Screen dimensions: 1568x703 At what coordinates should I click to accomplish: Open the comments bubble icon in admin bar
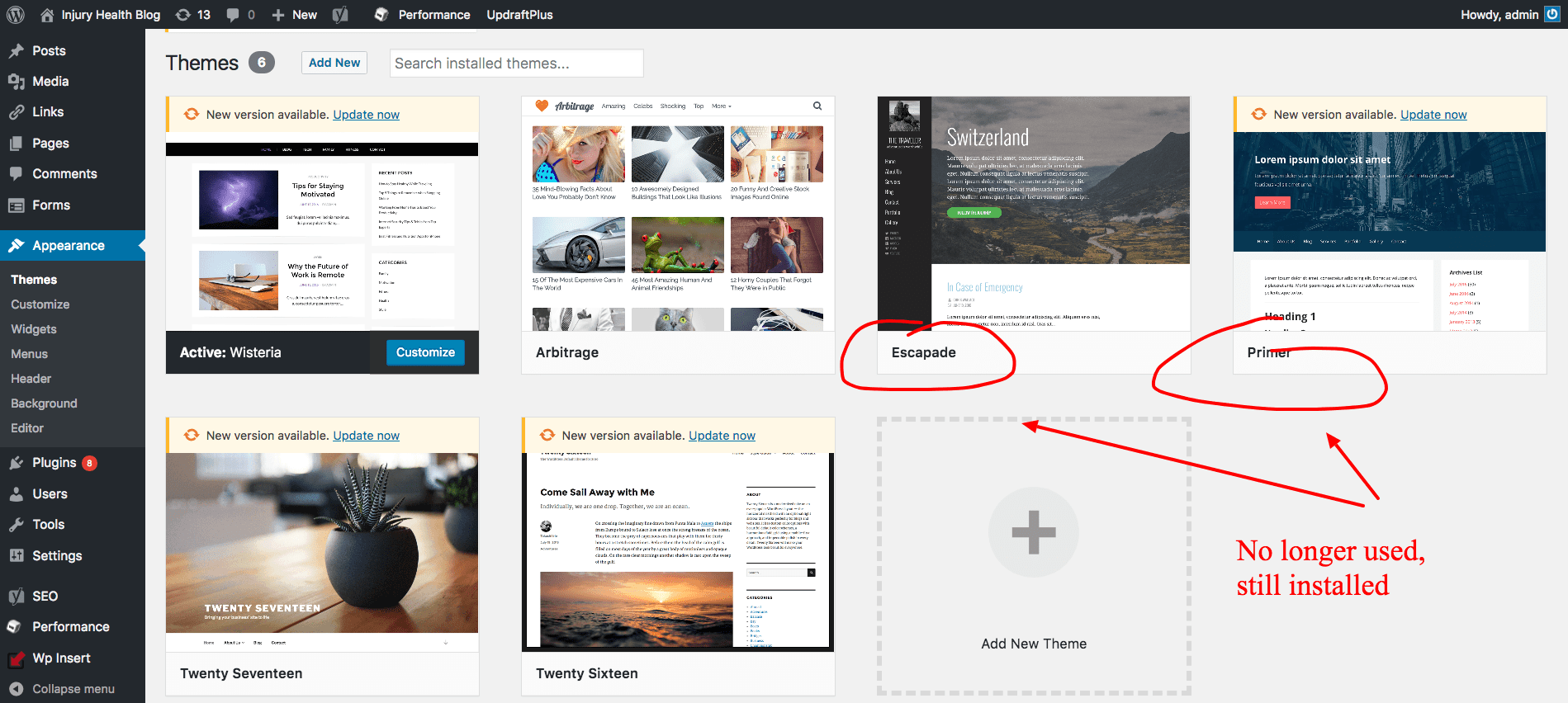click(x=234, y=15)
